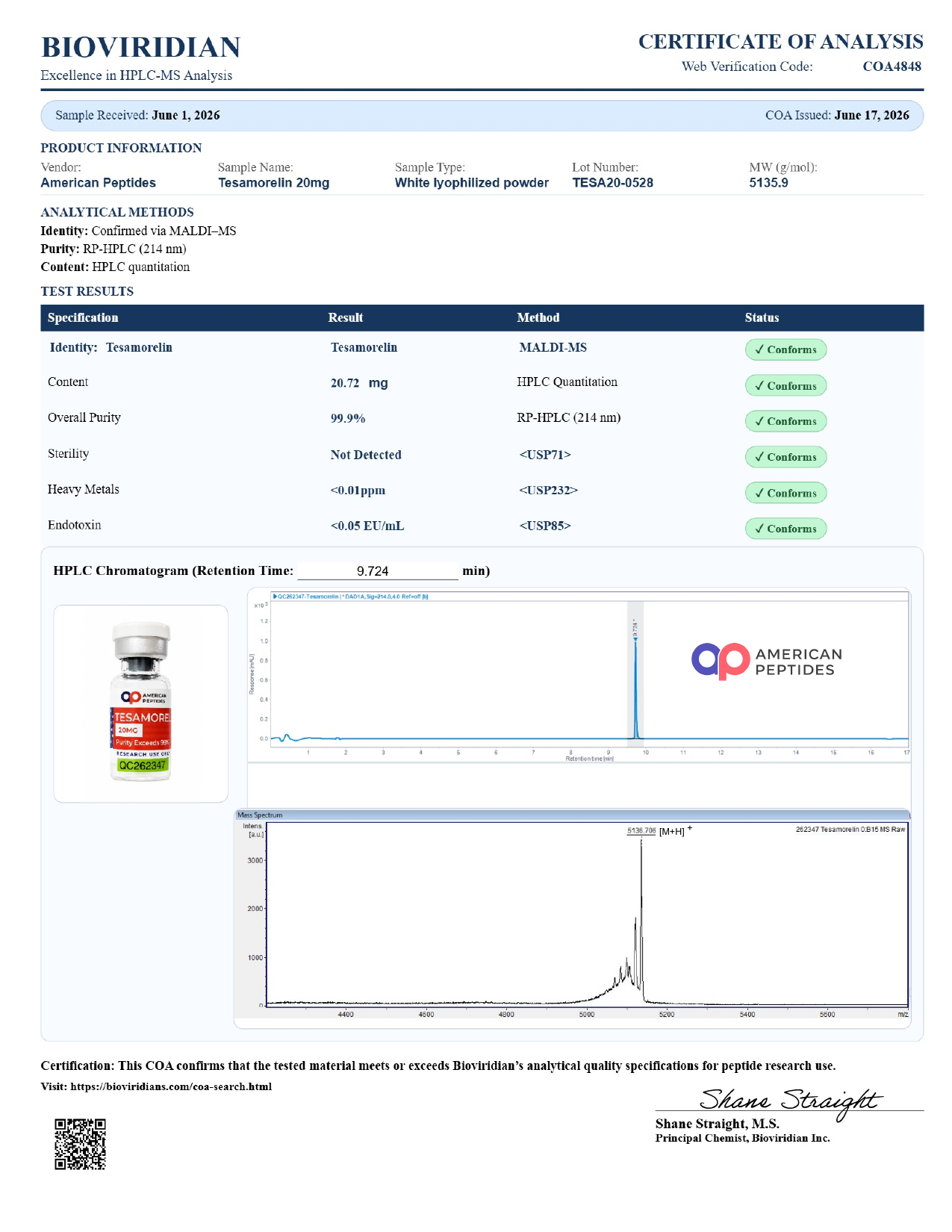Click the MALDI-MS method cell

pyautogui.click(x=553, y=347)
